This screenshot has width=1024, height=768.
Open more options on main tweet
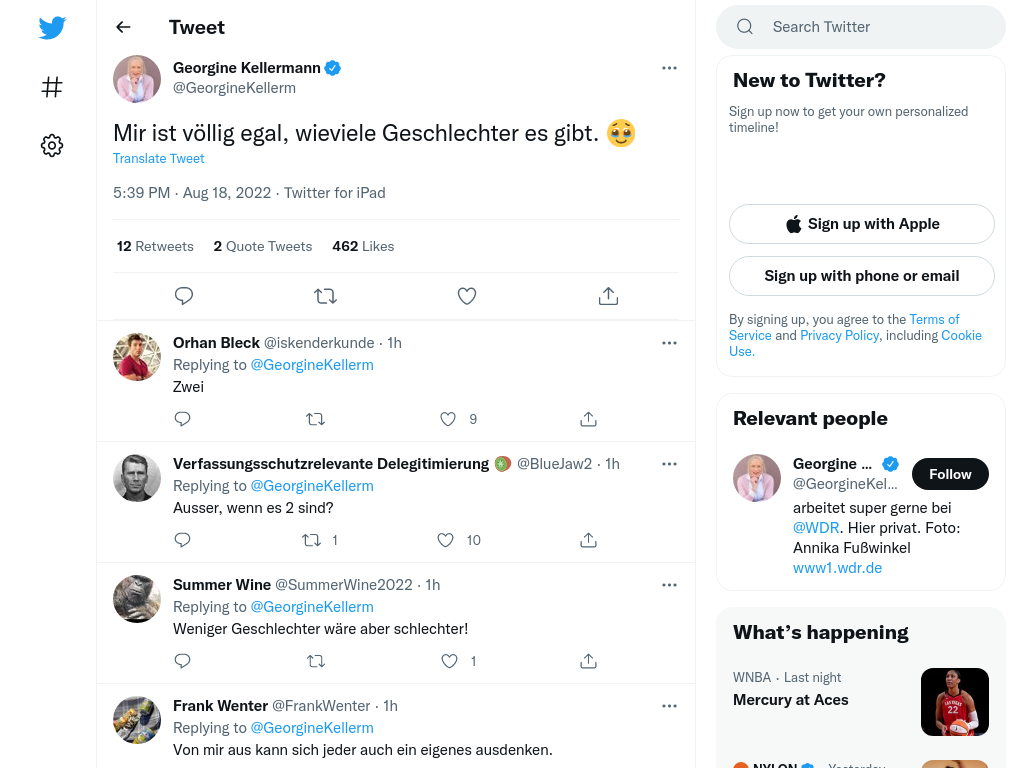669,68
